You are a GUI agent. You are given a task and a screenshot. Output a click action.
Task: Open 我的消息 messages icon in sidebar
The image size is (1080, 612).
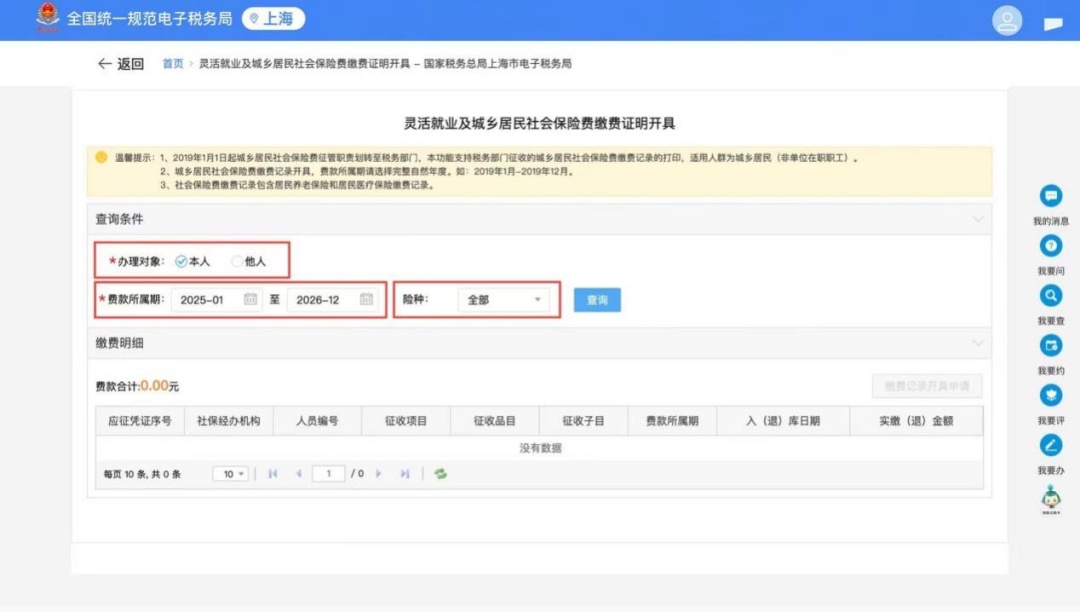[1051, 196]
